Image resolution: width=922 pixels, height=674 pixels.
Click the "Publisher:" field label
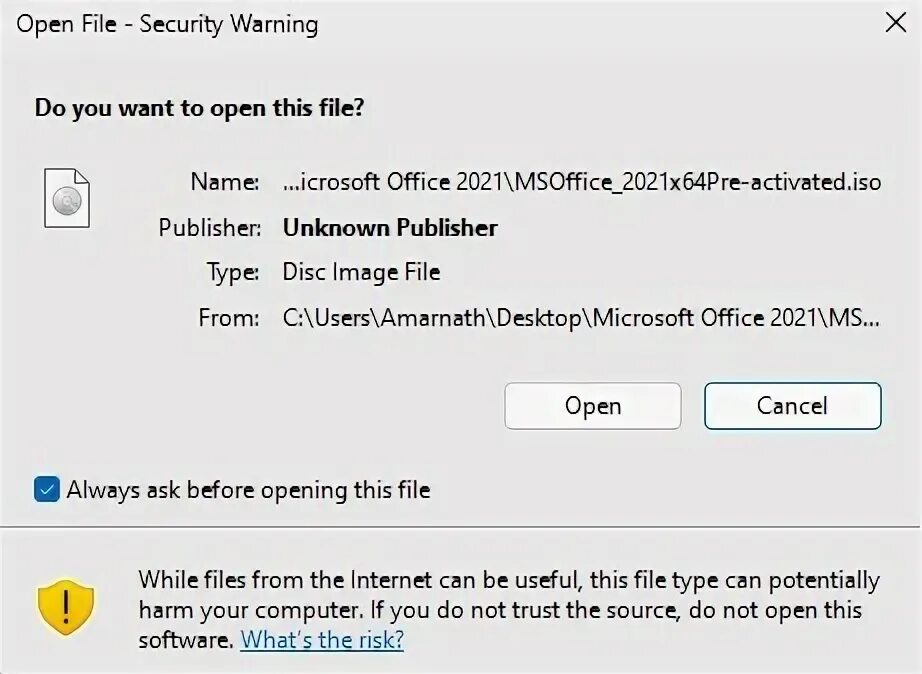pyautogui.click(x=209, y=227)
